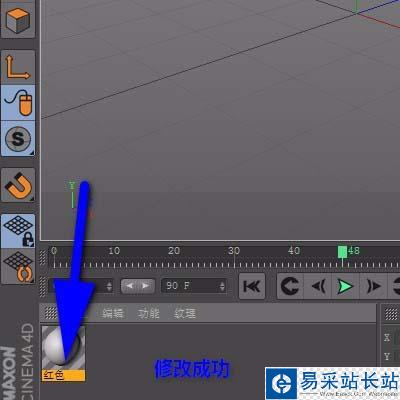Click frame 10 on the timeline ruler
This screenshot has width=400, height=400.
(114, 251)
